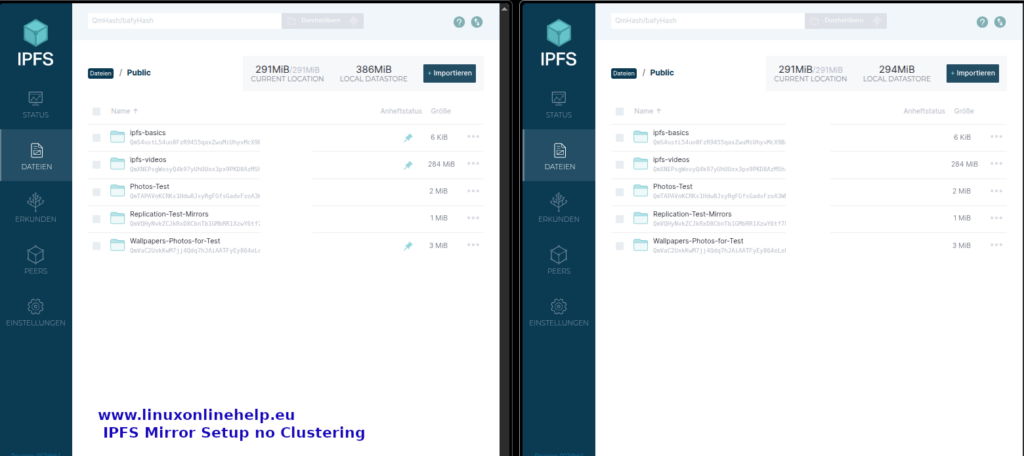Open Dateien section in right window sidebar
Viewport: 1024px width, 456px height.
coord(558,155)
